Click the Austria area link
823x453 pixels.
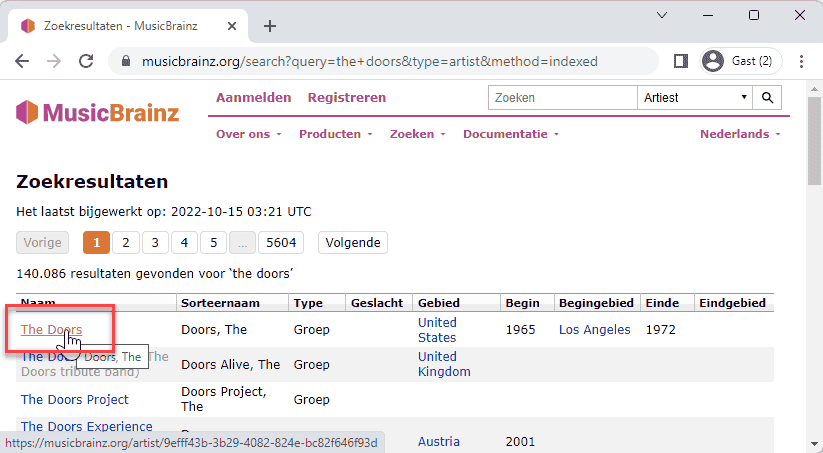(x=439, y=441)
